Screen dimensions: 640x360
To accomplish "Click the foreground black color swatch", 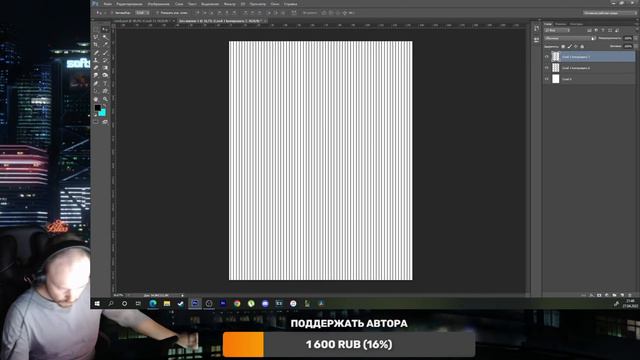I will [98, 108].
